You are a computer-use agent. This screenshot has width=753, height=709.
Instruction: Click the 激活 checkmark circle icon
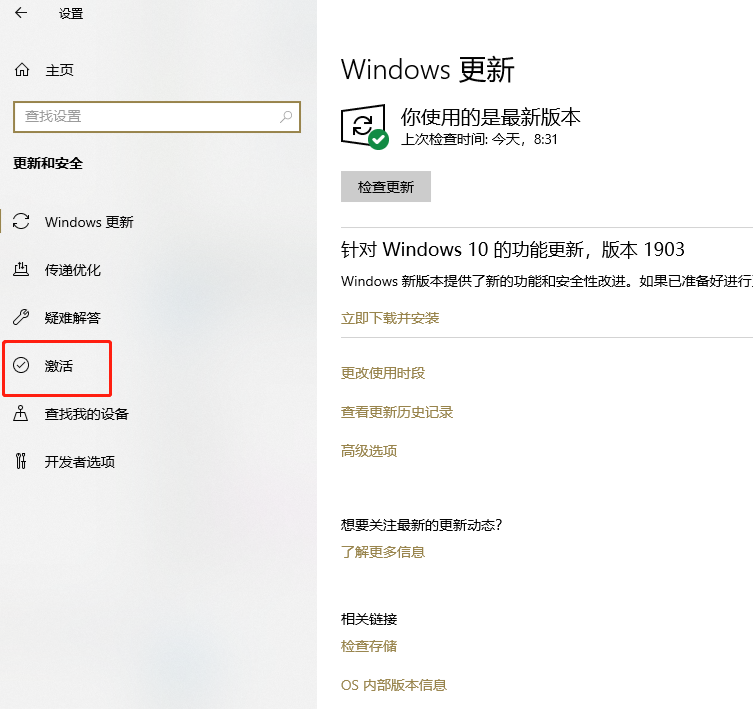coord(21,366)
